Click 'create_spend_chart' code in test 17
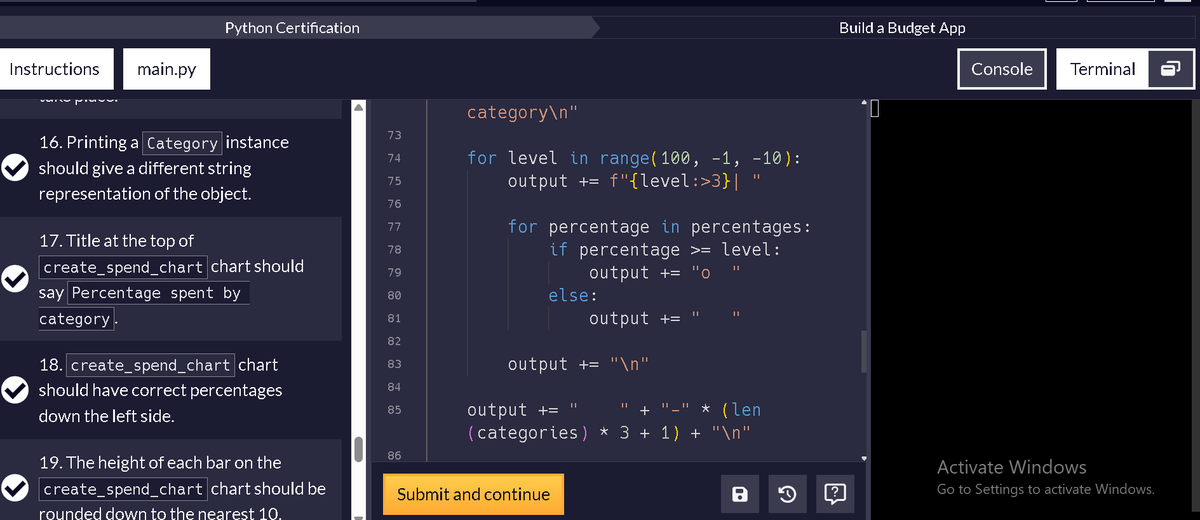This screenshot has height=520, width=1200. tap(123, 267)
